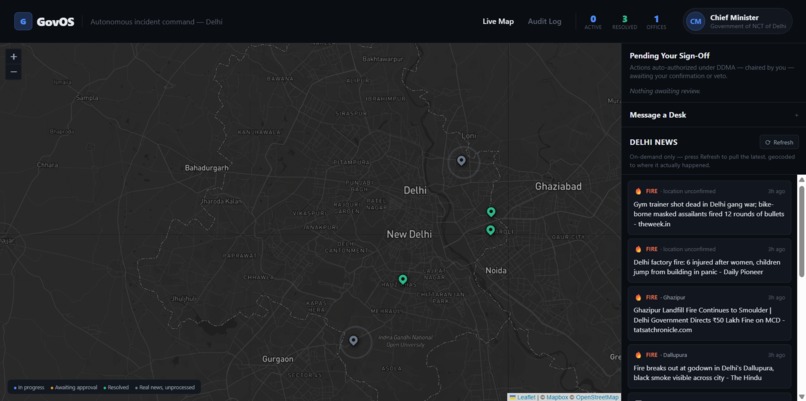The image size is (806, 401).
Task: Open the OpenStreetMap attribution link
Action: point(597,397)
